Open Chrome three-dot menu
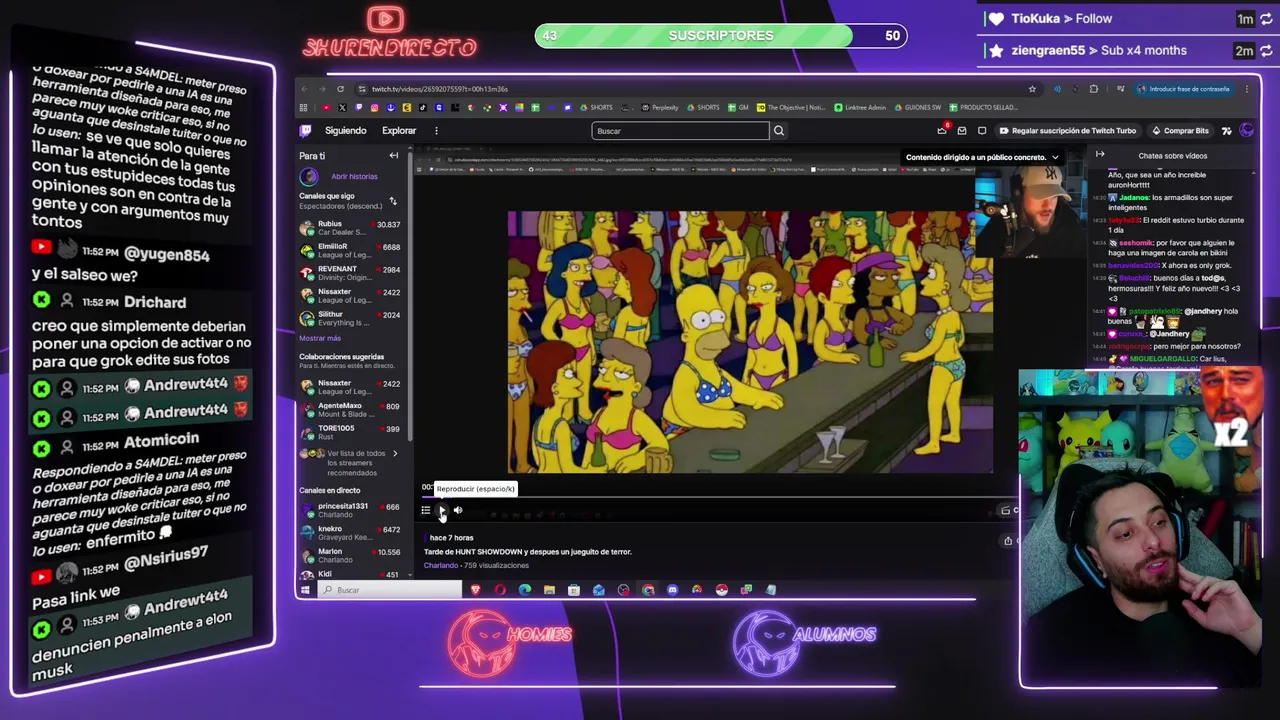 click(x=1247, y=89)
